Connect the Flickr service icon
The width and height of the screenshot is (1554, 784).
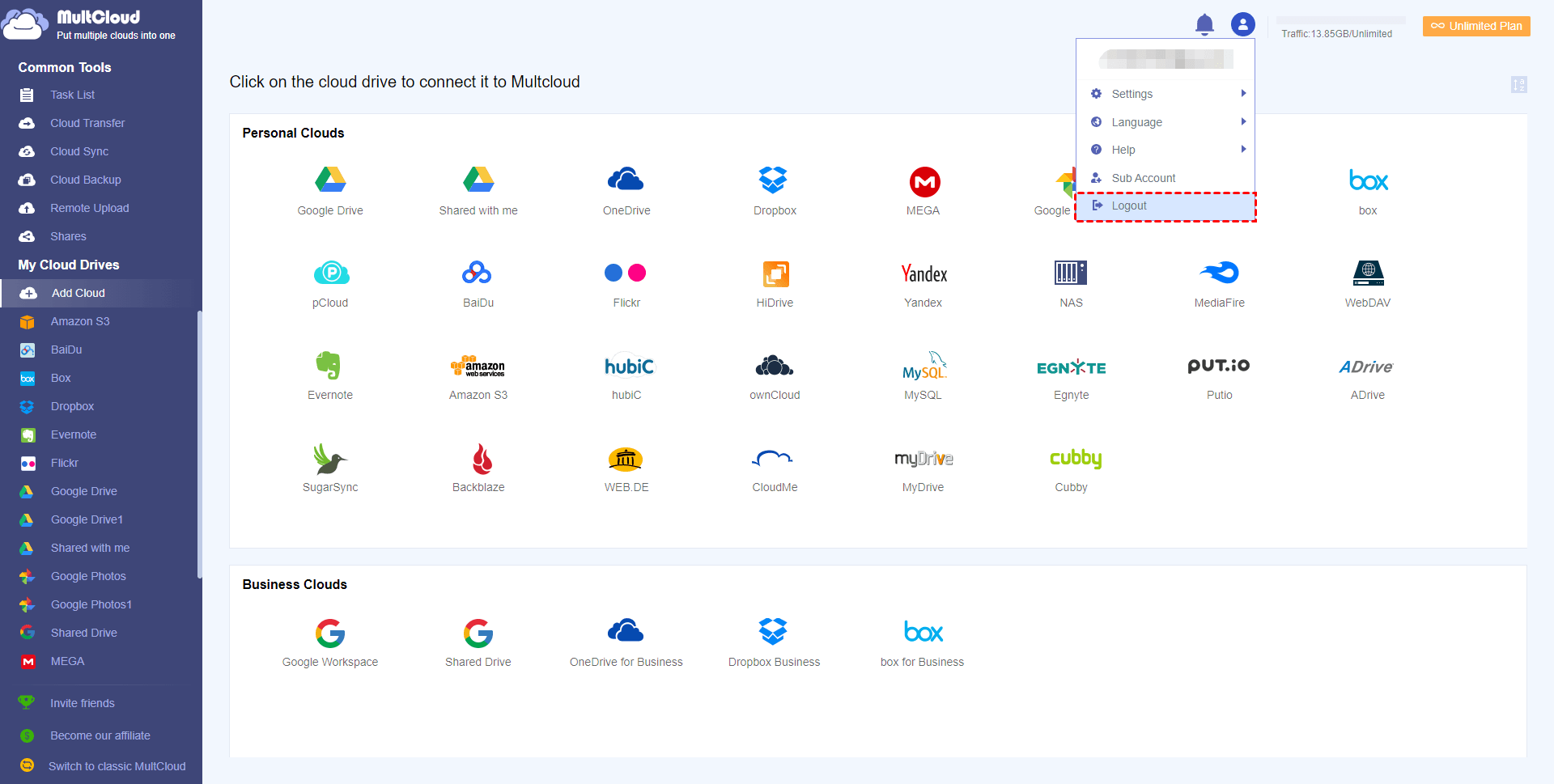(x=626, y=273)
